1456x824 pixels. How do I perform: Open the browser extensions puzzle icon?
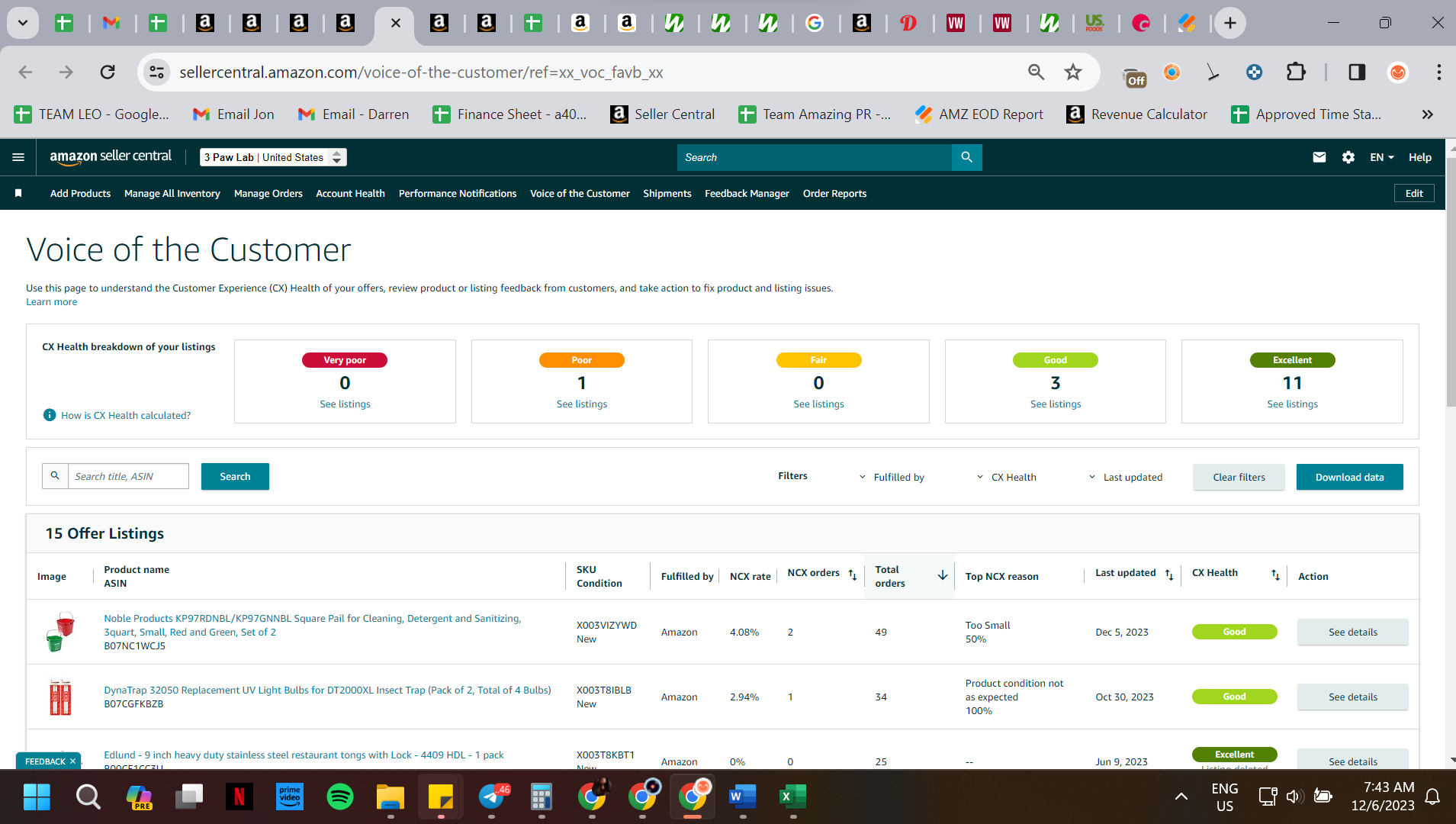tap(1296, 72)
